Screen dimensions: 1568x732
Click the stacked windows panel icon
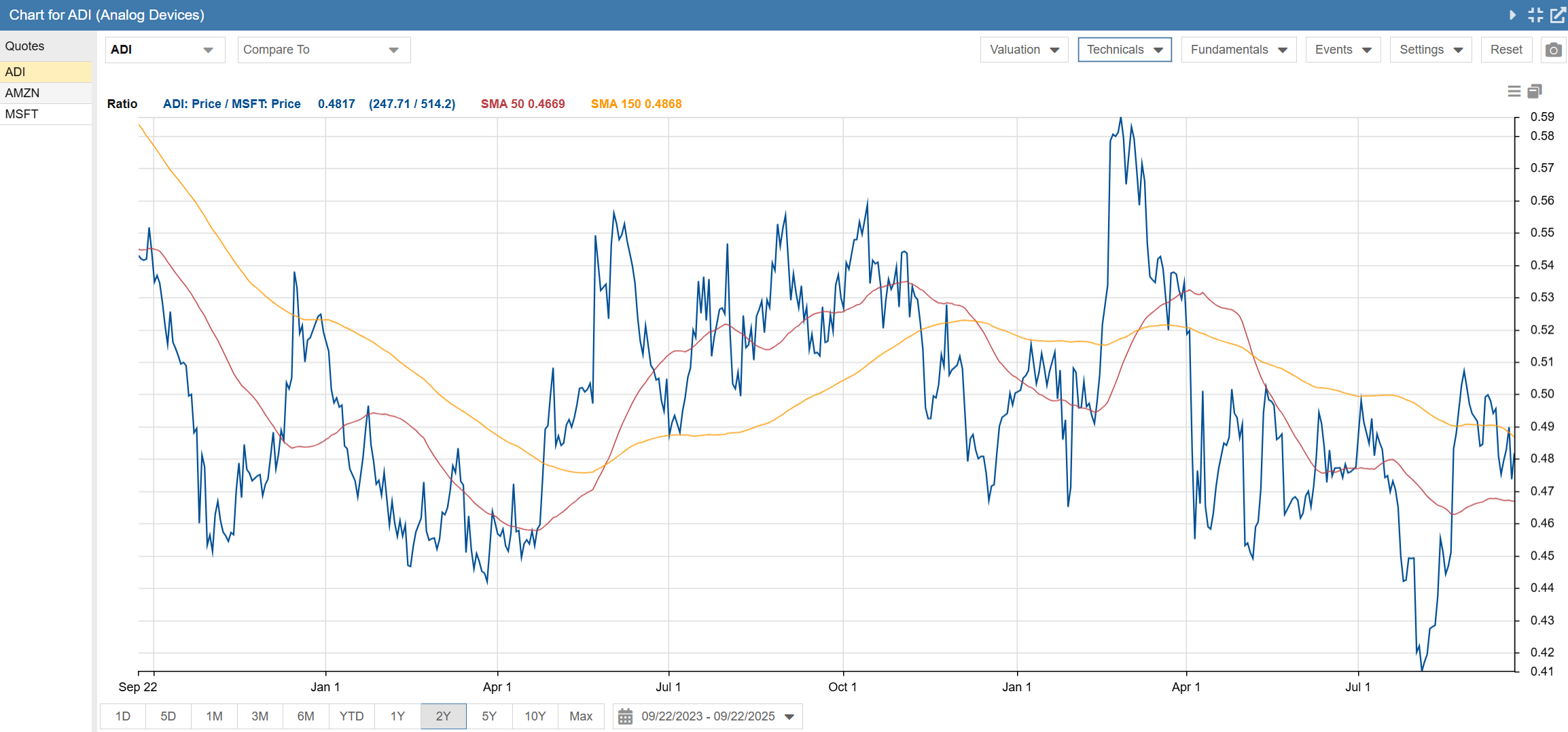[x=1535, y=91]
